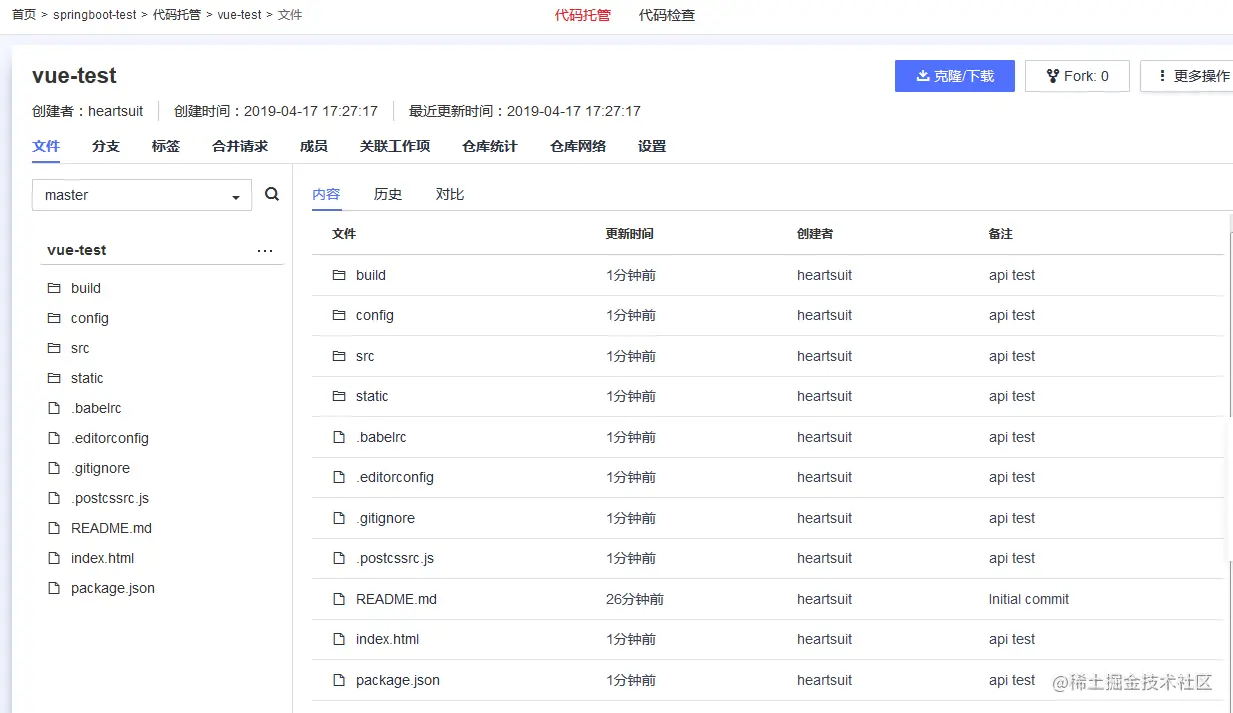Click the .editorconfig file icon in the left tree

(54, 438)
